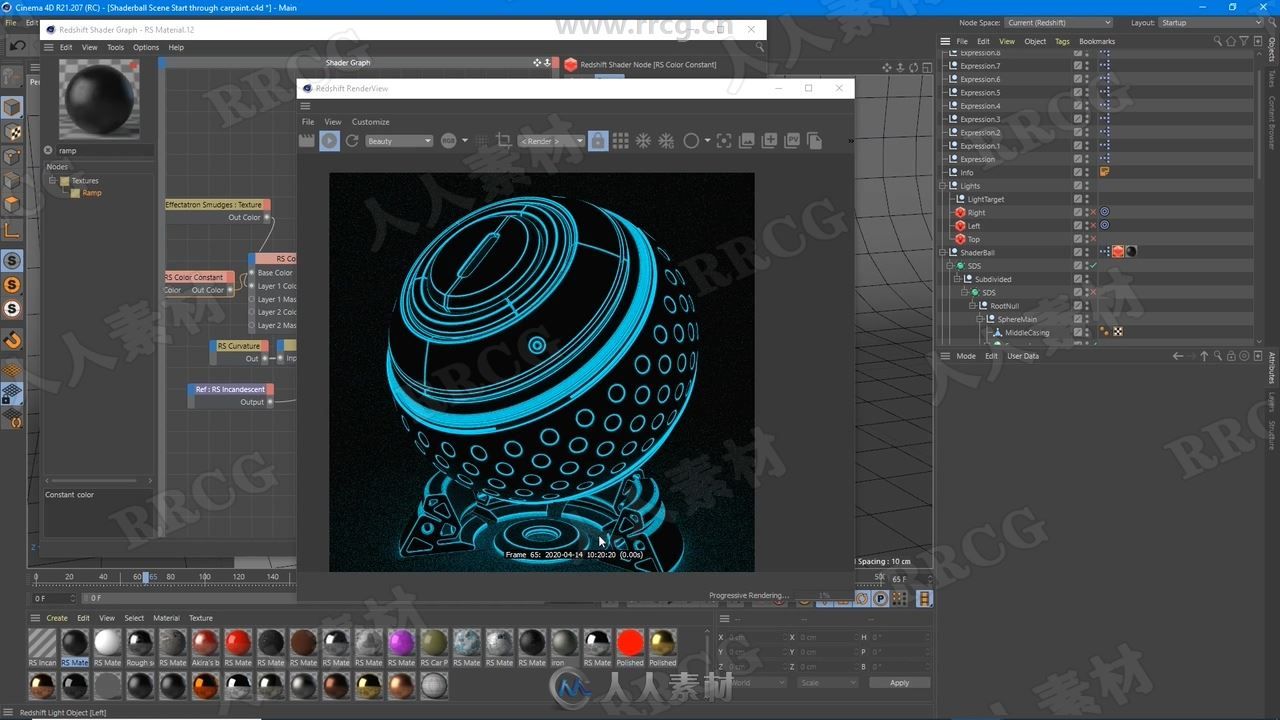Screen dimensions: 1280x720
Task: Click the up arrow in Attributes panel
Action: (1204, 356)
